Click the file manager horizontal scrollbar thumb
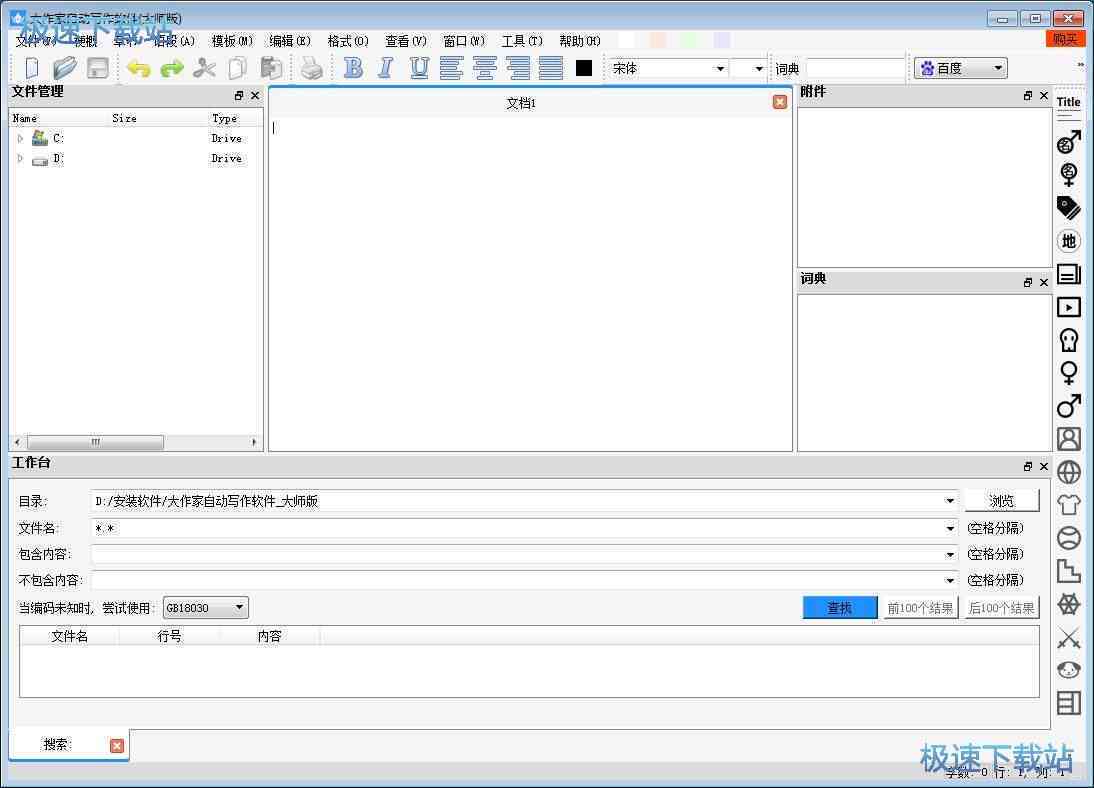Image resolution: width=1094 pixels, height=788 pixels. click(x=96, y=443)
